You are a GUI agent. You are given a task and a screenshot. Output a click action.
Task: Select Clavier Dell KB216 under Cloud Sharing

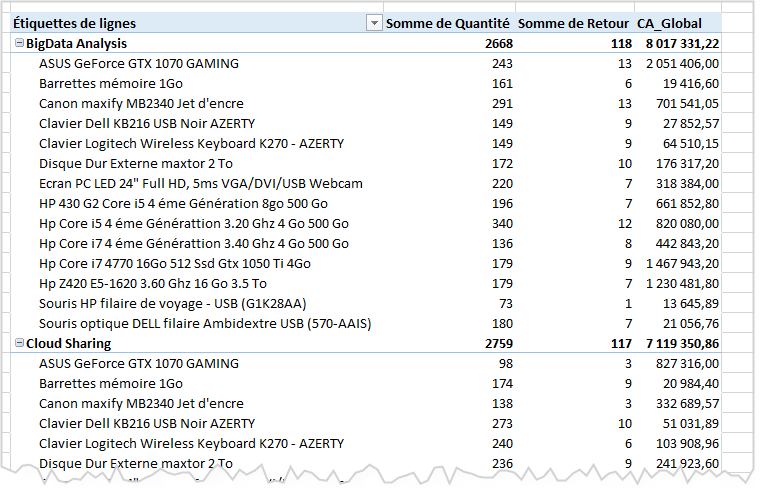click(147, 423)
